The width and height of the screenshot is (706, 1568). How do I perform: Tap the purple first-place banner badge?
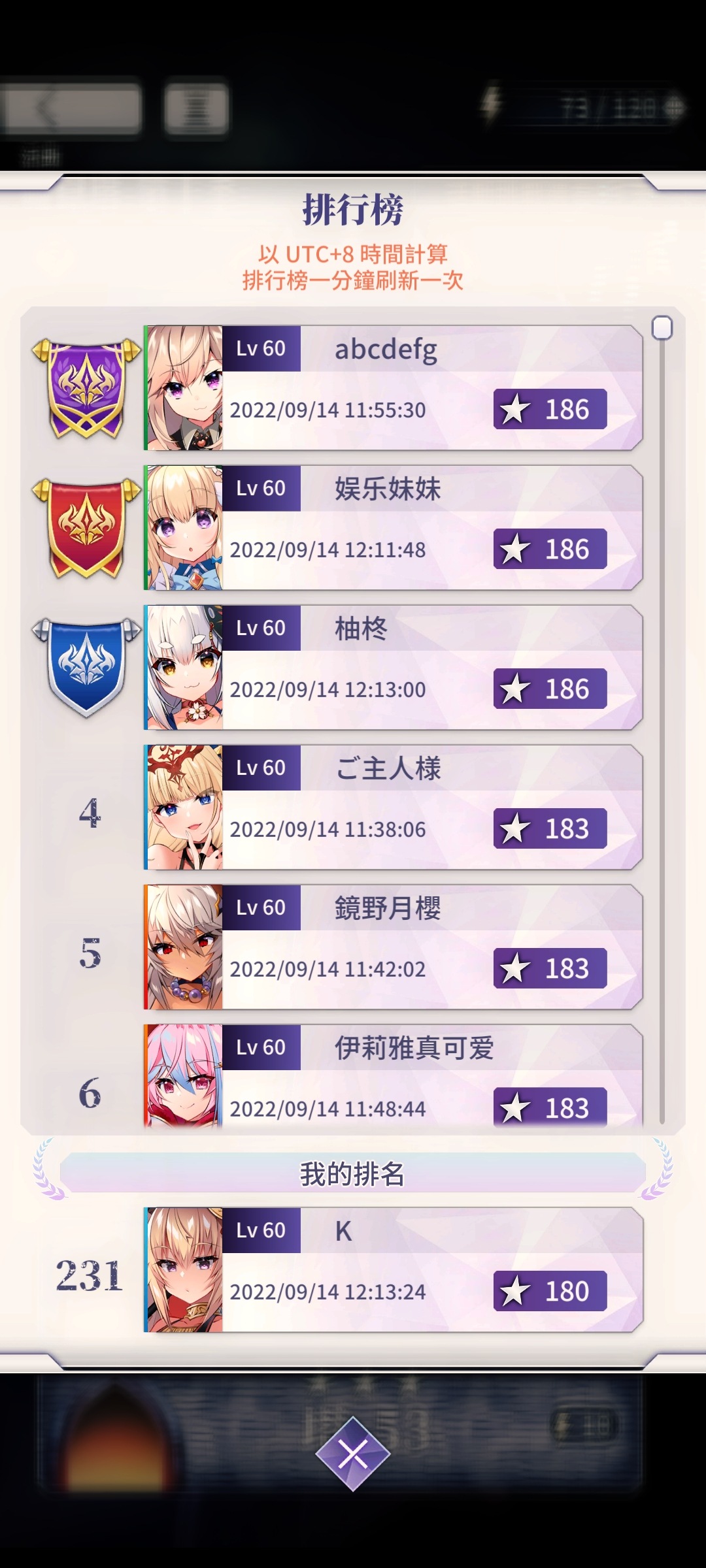(86, 389)
